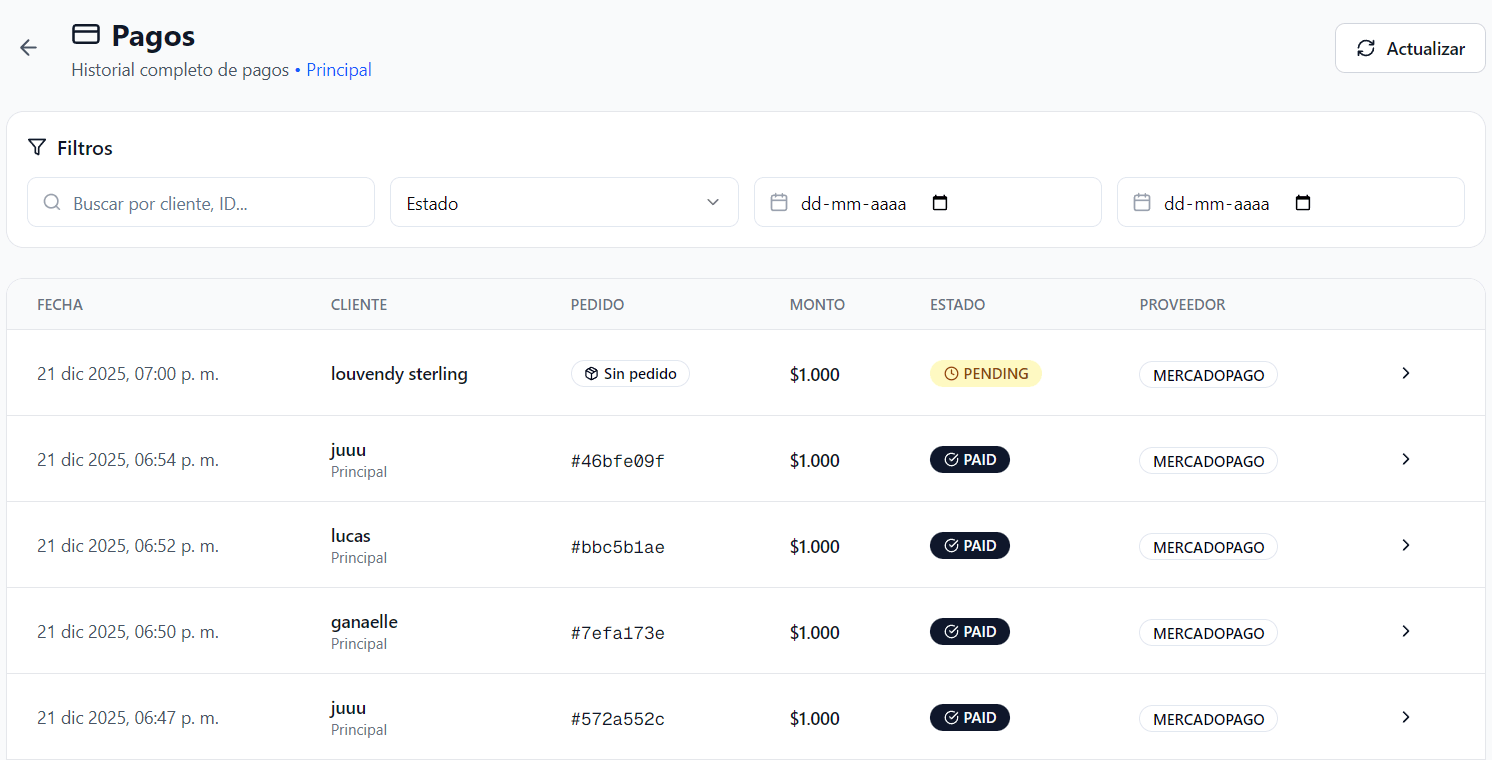The image size is (1492, 760).
Task: Click the clock icon in PENDING badge
Action: pyautogui.click(x=951, y=374)
